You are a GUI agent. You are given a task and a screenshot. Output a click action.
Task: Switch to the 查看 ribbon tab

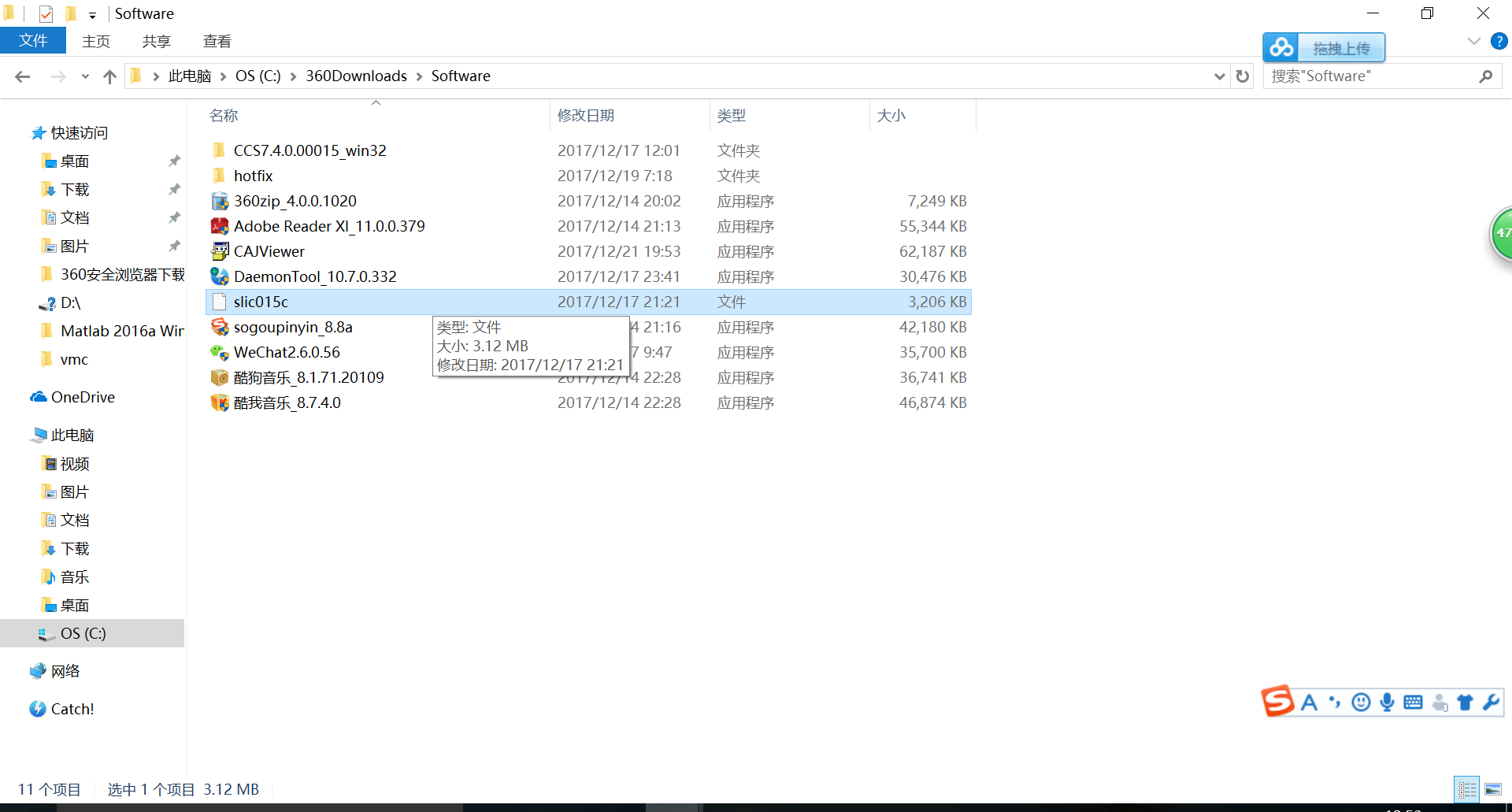pyautogui.click(x=217, y=42)
